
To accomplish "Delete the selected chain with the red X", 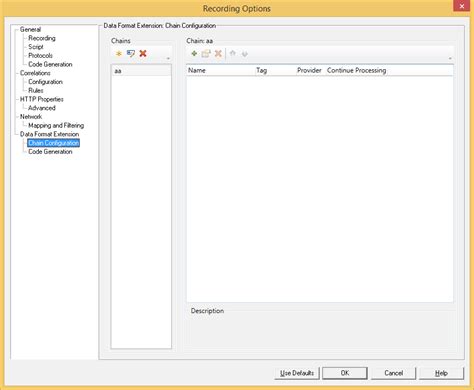I will pos(143,53).
